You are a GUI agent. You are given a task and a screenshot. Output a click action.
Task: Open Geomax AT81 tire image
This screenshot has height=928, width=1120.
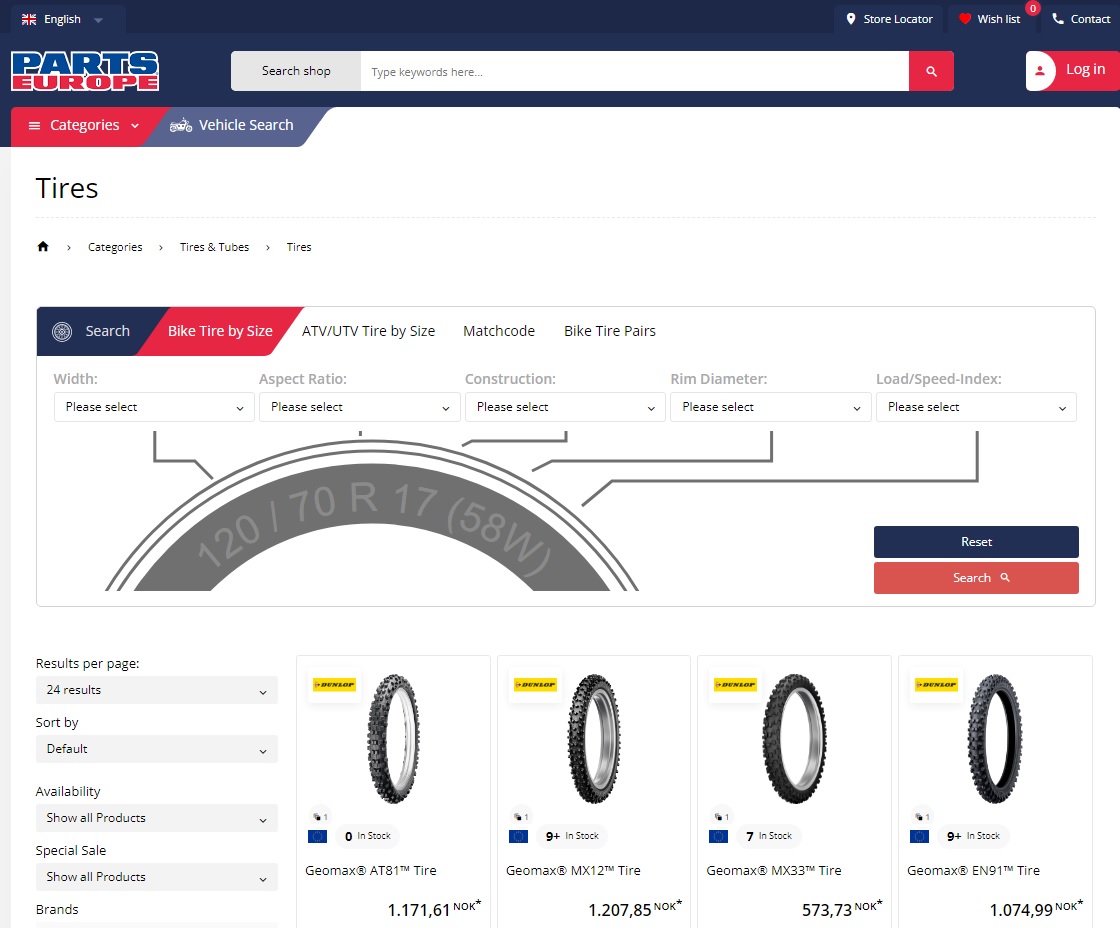pos(394,739)
